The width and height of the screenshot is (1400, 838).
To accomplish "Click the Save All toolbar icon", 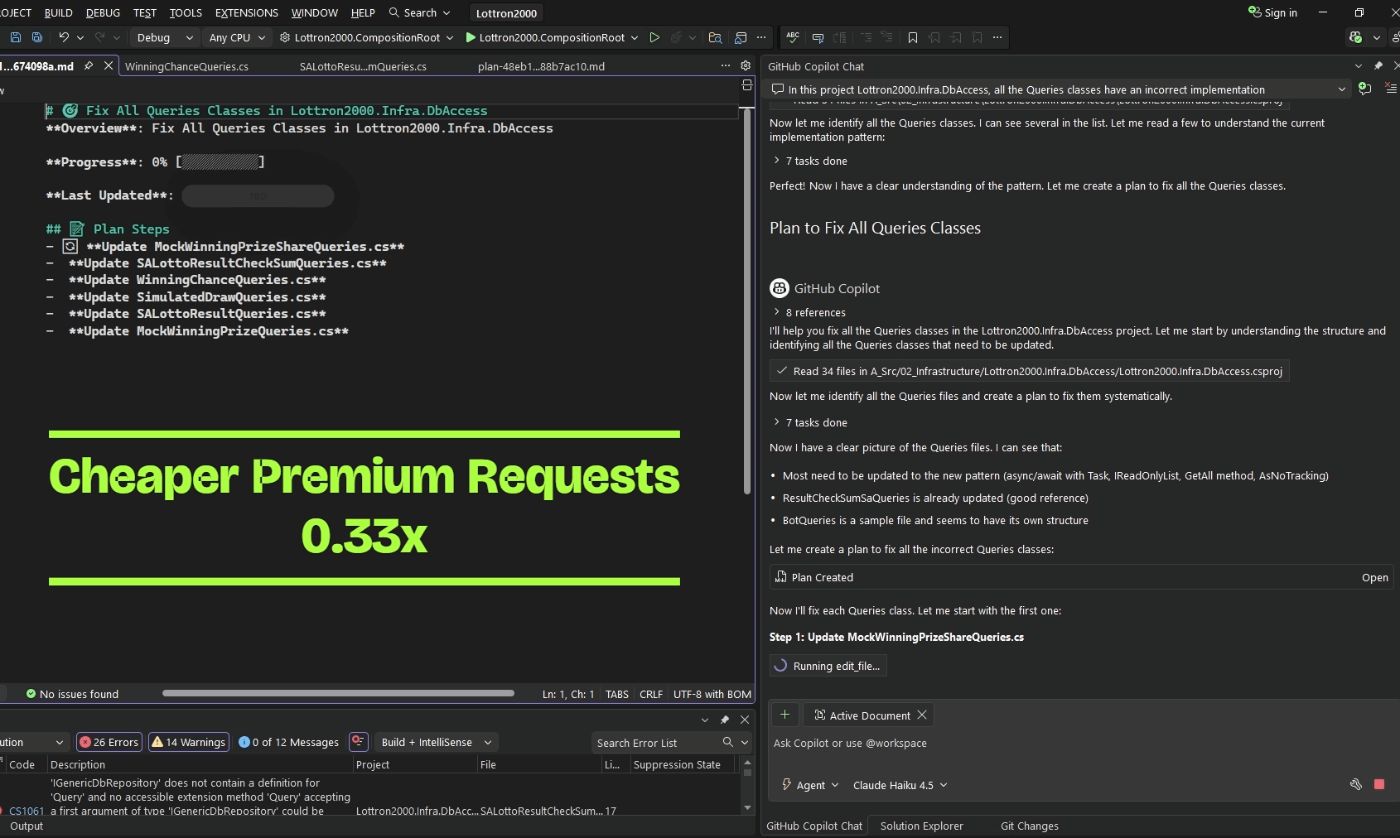I will [x=37, y=37].
